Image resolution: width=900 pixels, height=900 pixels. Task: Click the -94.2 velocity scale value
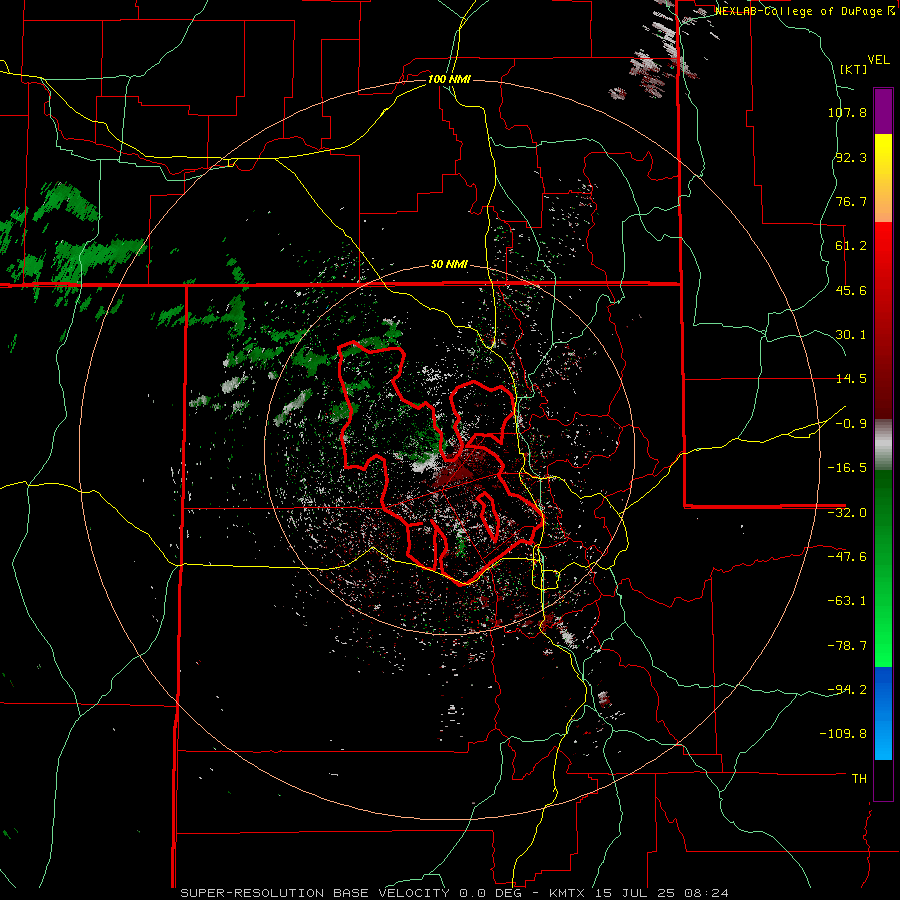pos(847,690)
